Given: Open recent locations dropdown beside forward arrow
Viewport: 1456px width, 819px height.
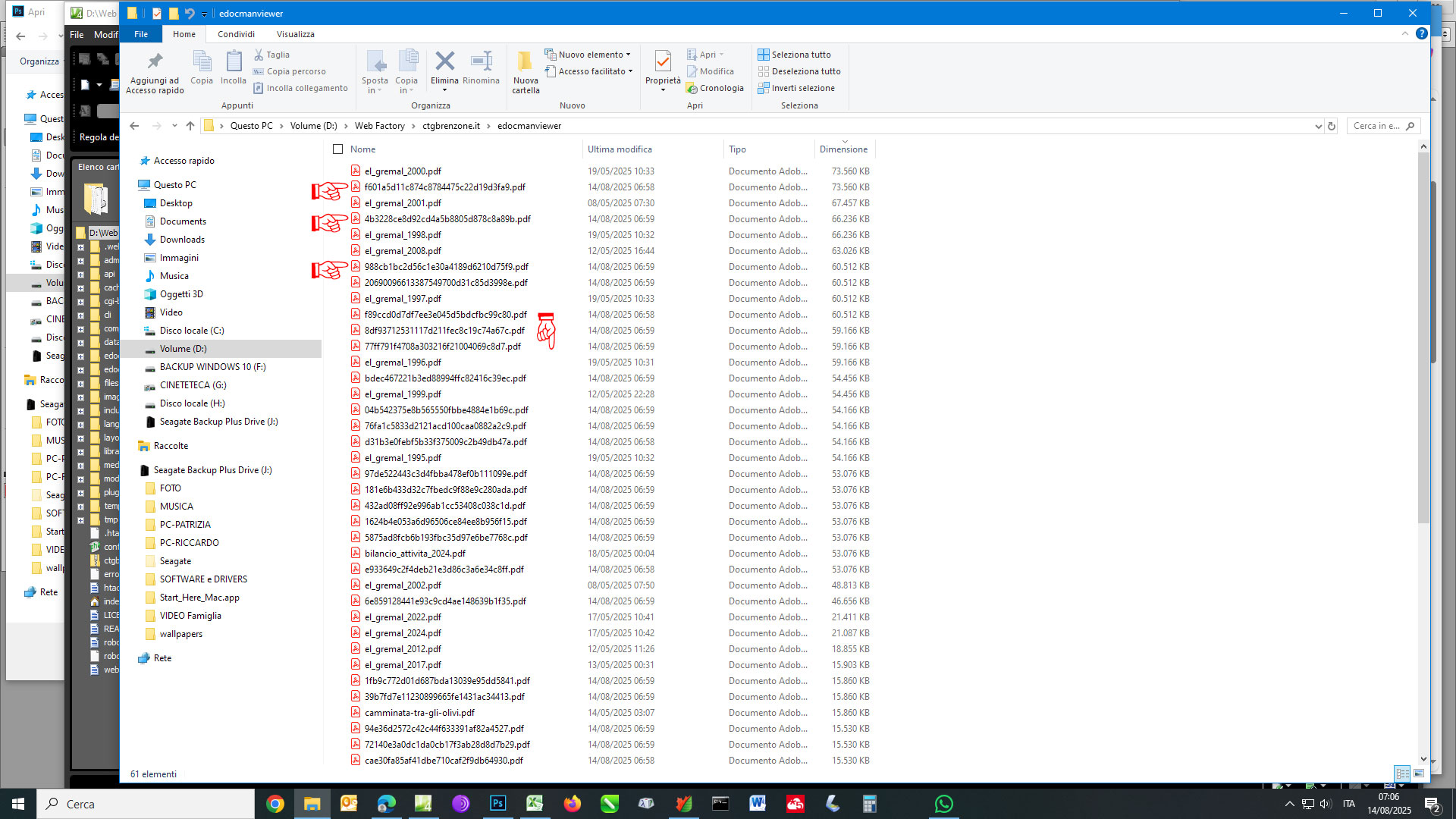Looking at the screenshot, I should click(x=174, y=126).
